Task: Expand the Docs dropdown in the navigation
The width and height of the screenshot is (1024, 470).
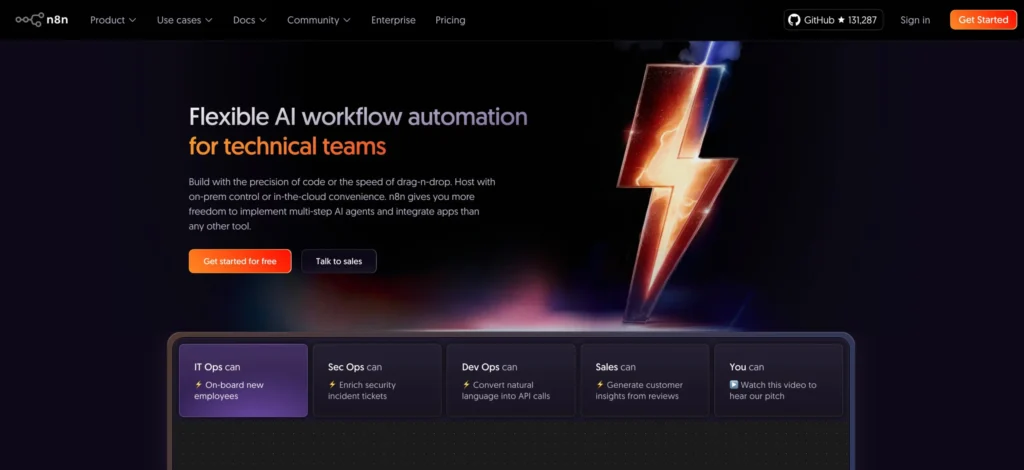Action: 249,20
